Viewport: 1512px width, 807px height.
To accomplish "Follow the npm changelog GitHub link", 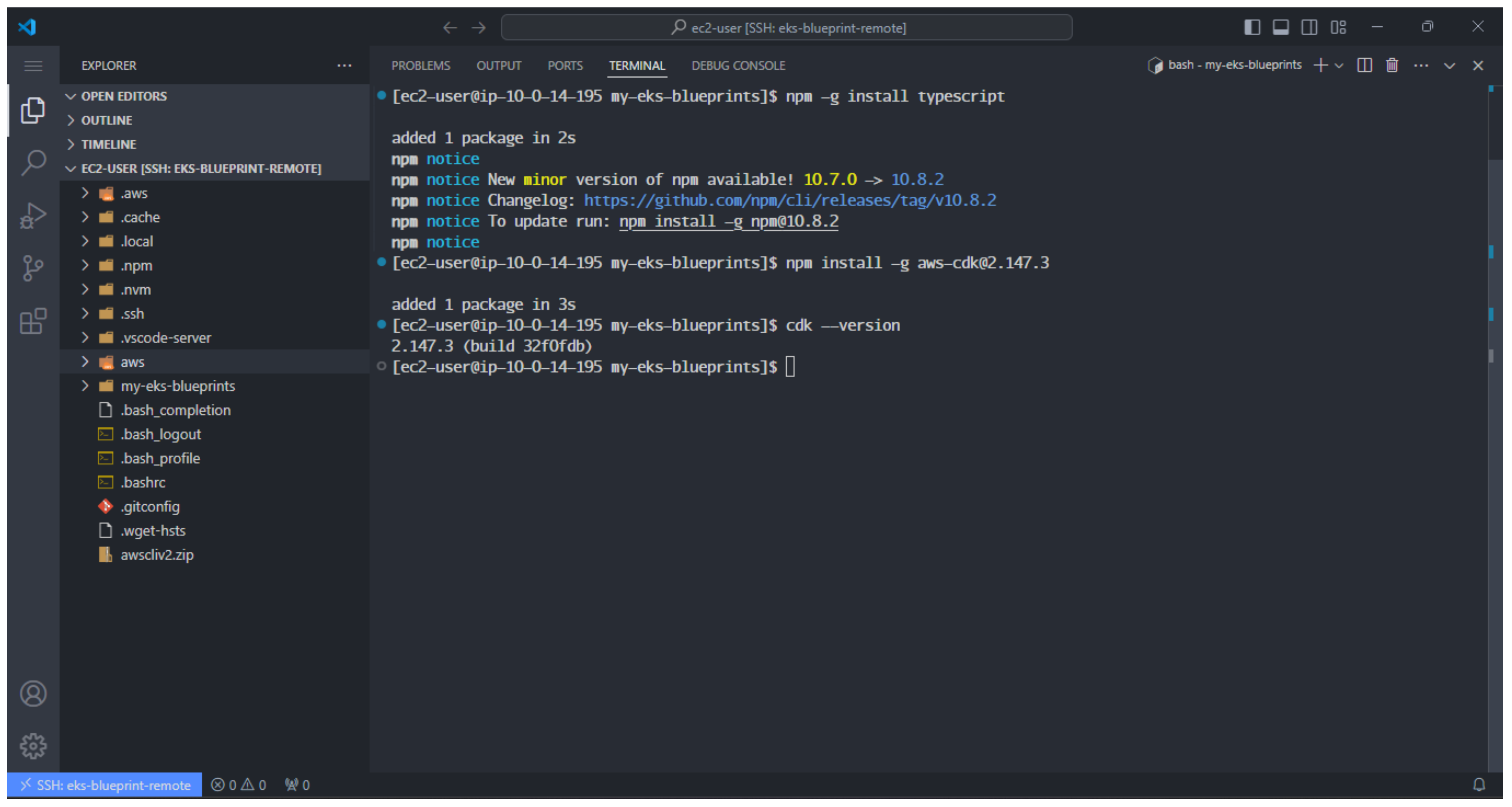I will tap(790, 200).
